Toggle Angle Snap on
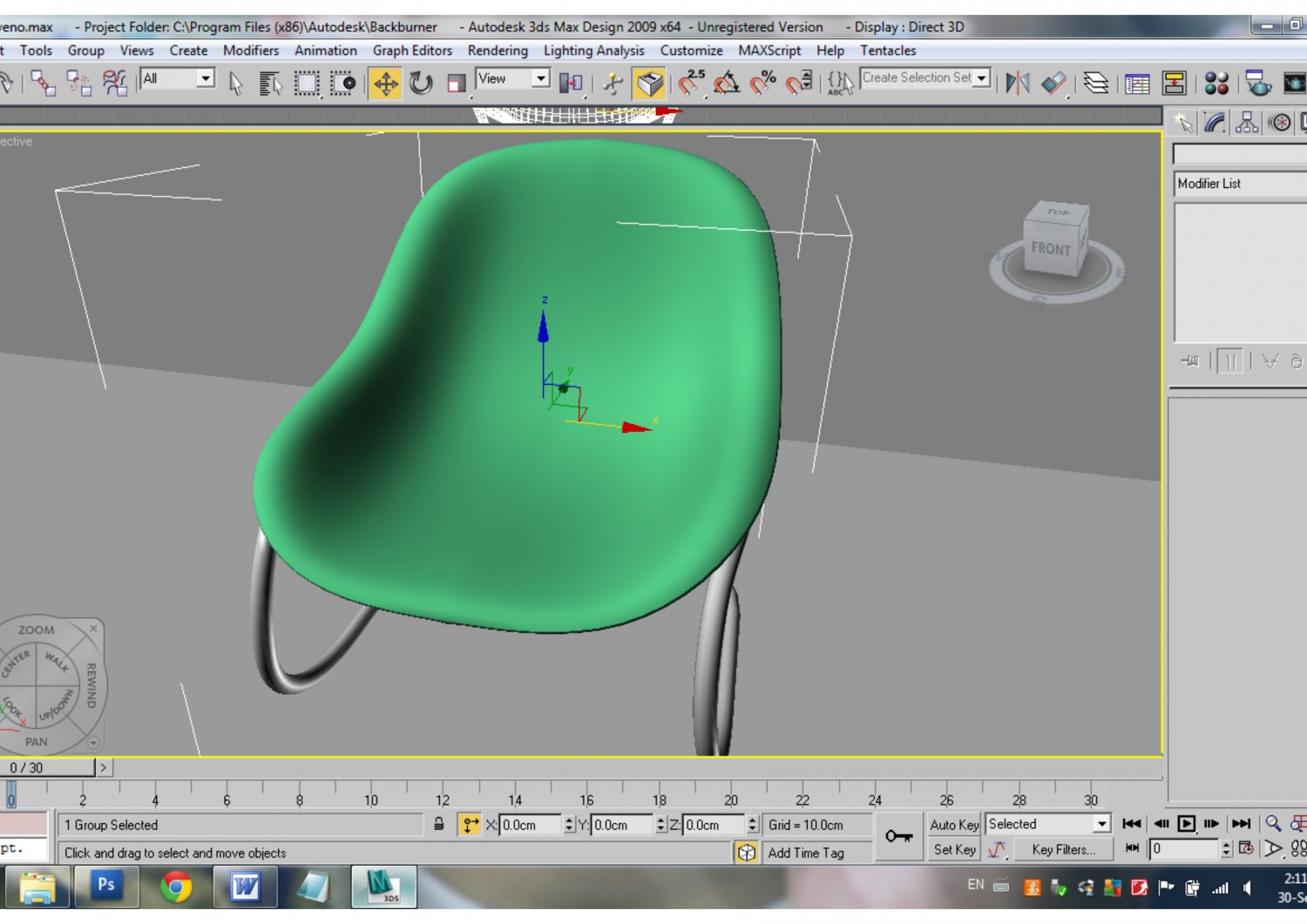Image resolution: width=1307 pixels, height=924 pixels. pos(726,84)
